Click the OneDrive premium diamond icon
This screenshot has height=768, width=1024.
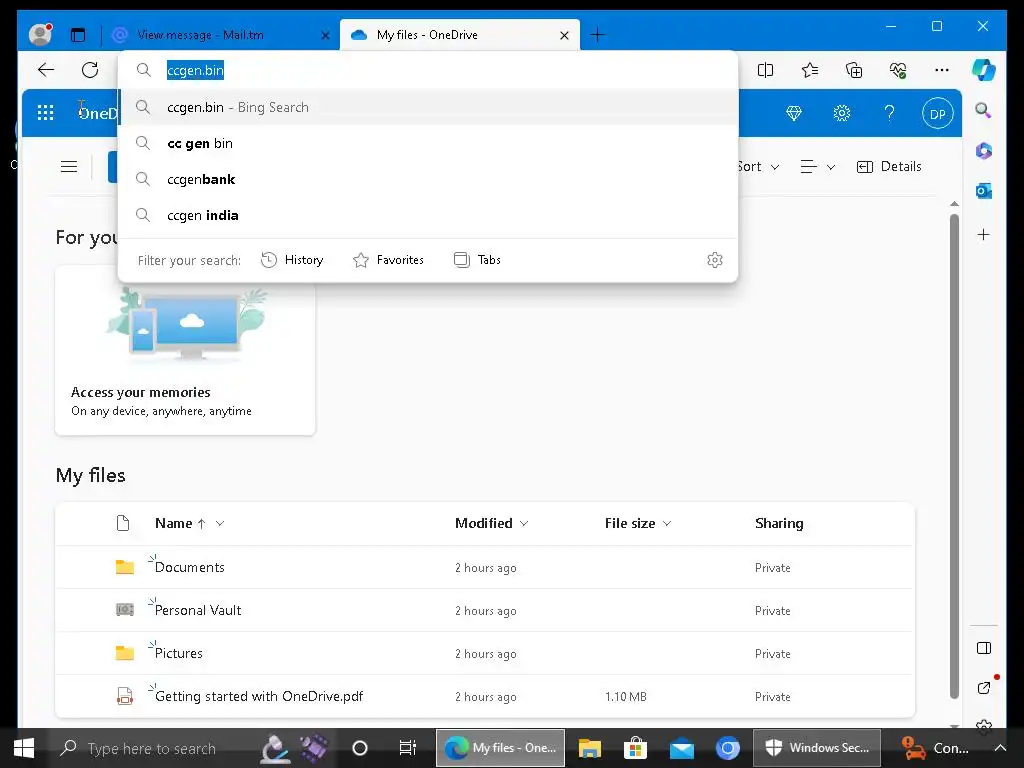(793, 114)
